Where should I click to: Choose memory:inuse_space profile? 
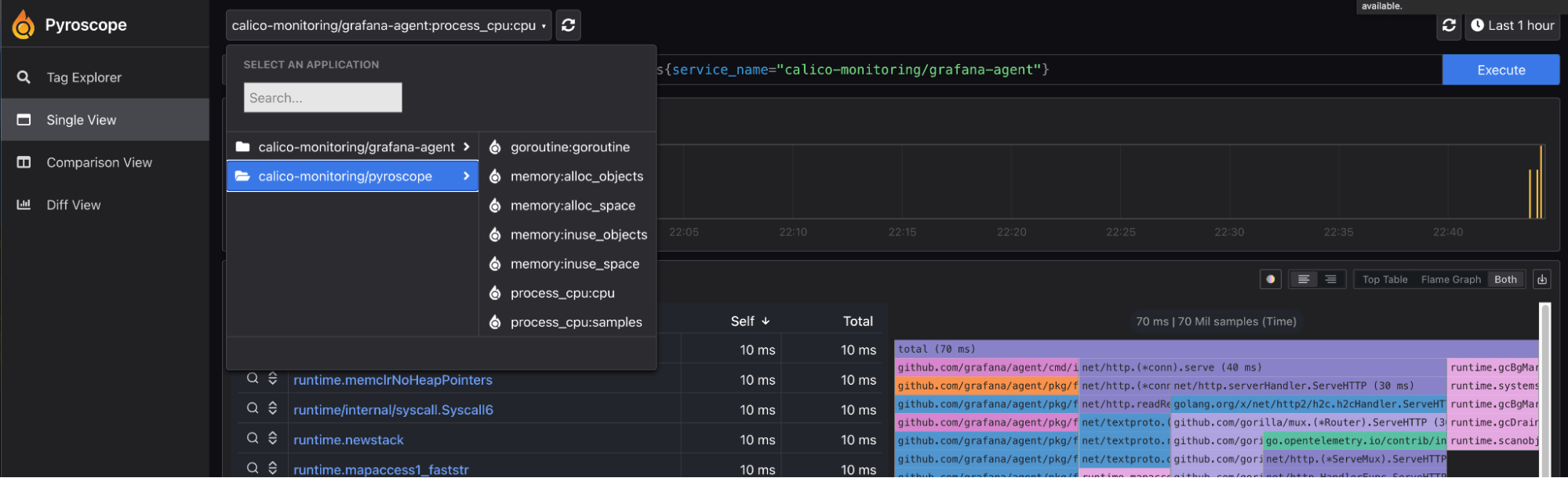574,264
